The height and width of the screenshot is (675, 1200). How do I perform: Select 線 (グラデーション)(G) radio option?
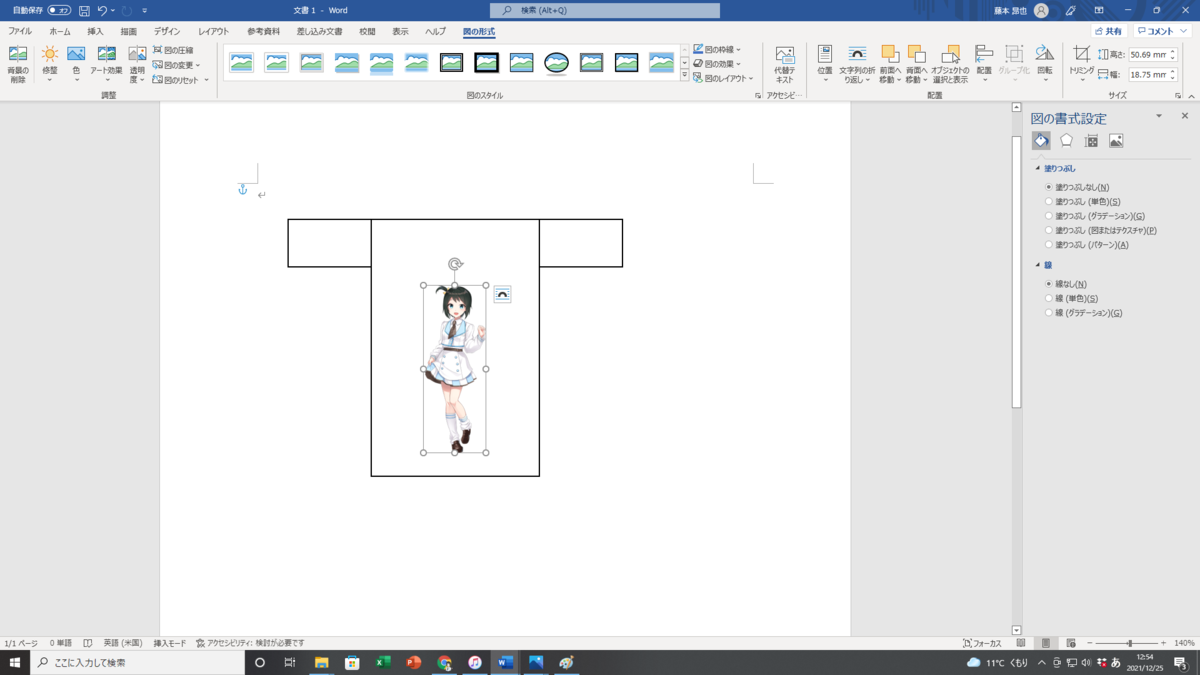point(1083,313)
